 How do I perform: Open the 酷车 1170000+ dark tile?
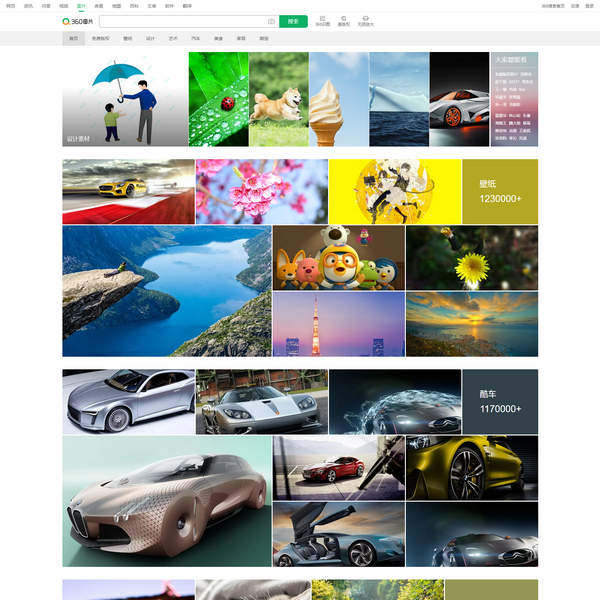point(500,402)
